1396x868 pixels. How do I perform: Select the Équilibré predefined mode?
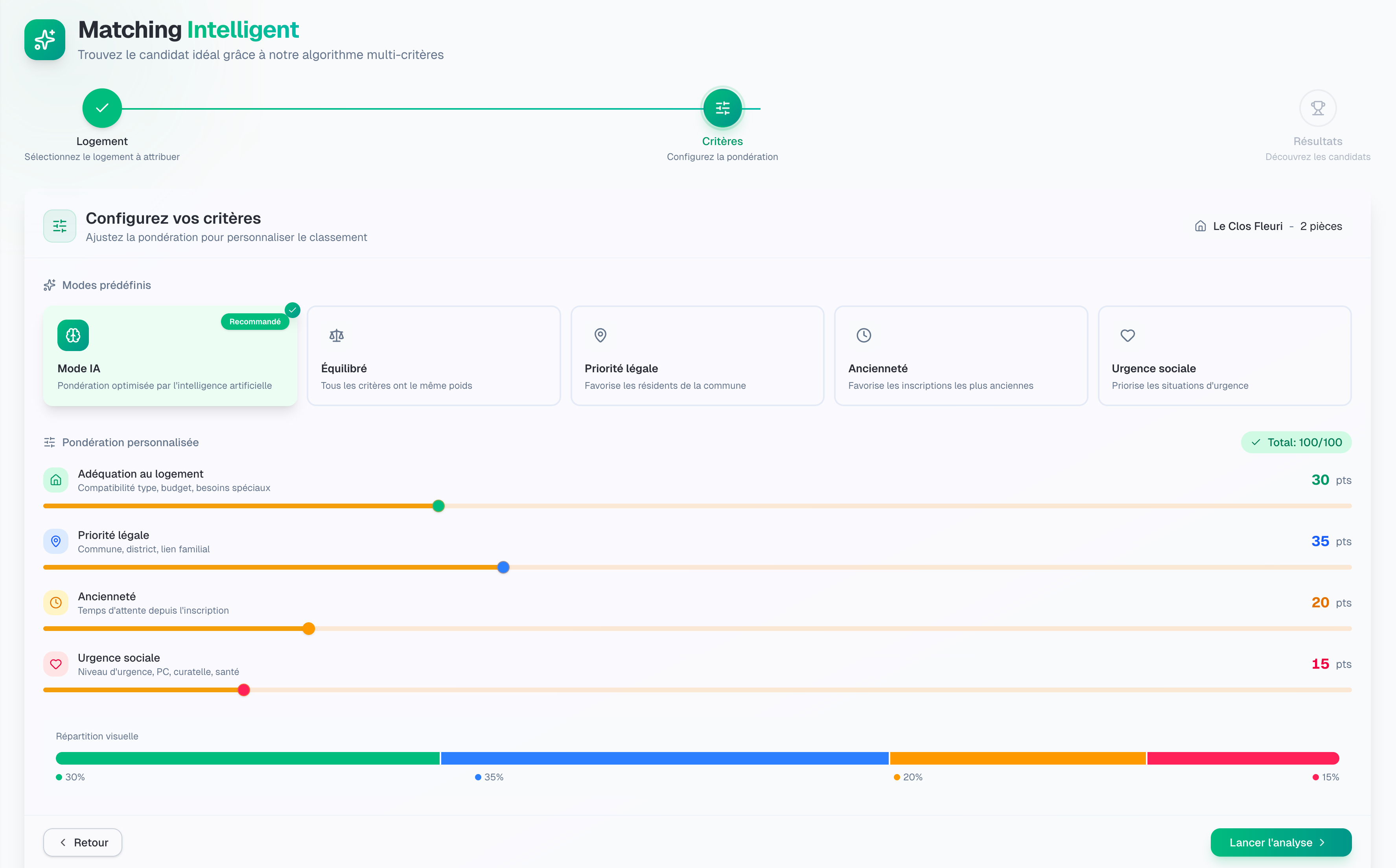click(434, 356)
